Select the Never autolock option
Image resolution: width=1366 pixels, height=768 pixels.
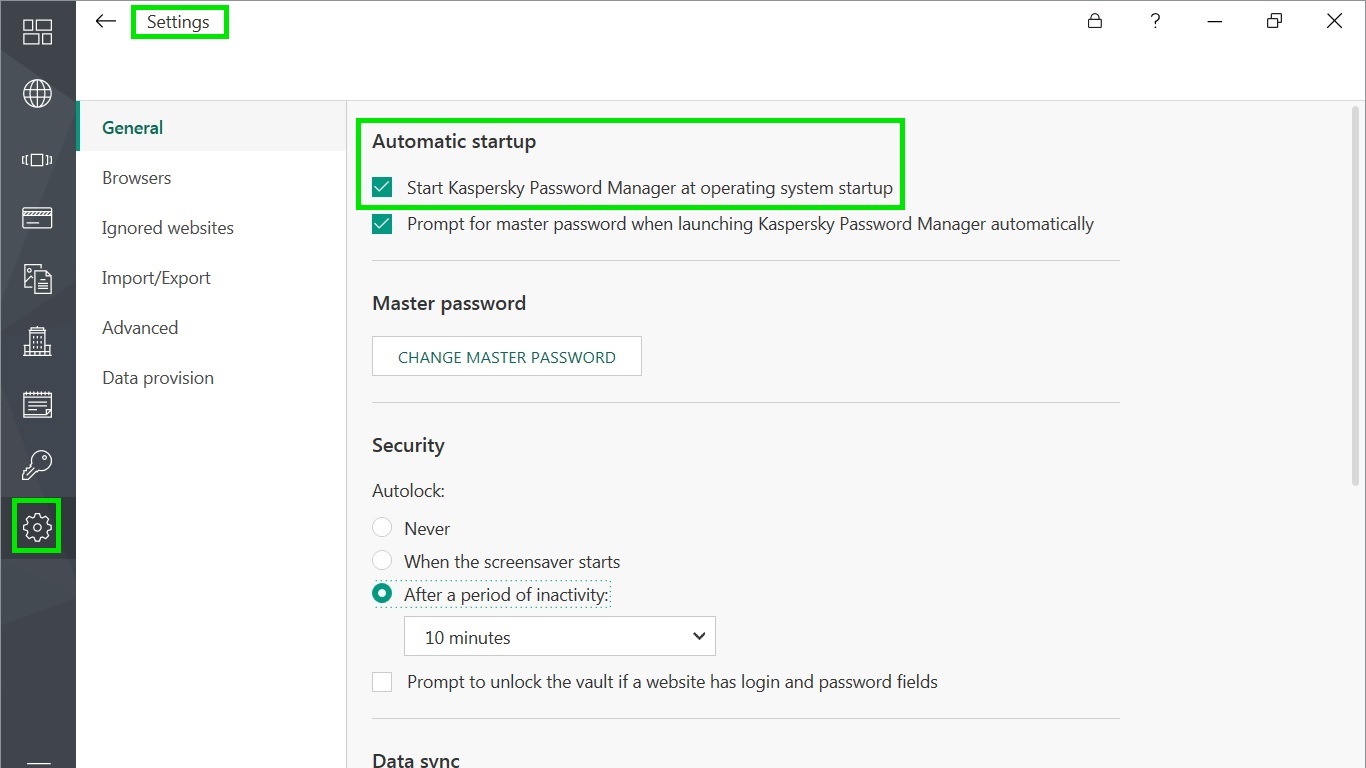point(382,528)
